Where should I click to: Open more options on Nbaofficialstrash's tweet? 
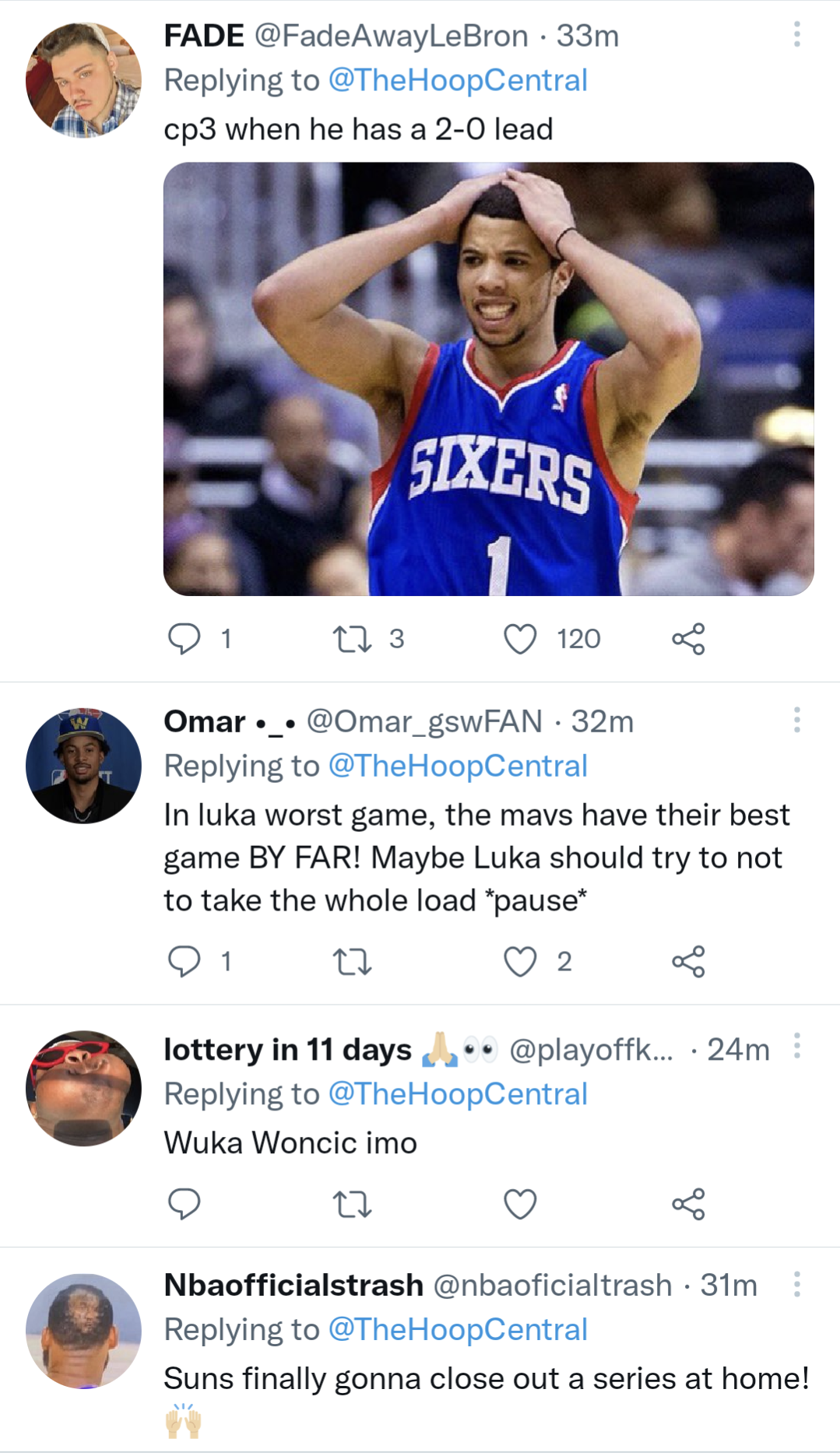pyautogui.click(x=796, y=1284)
